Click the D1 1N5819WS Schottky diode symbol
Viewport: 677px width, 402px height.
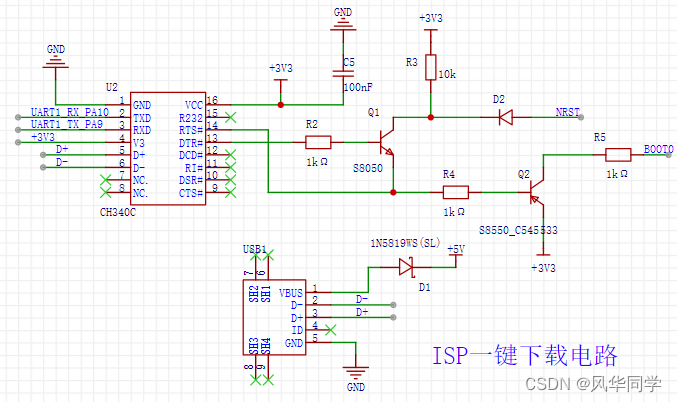[x=406, y=267]
